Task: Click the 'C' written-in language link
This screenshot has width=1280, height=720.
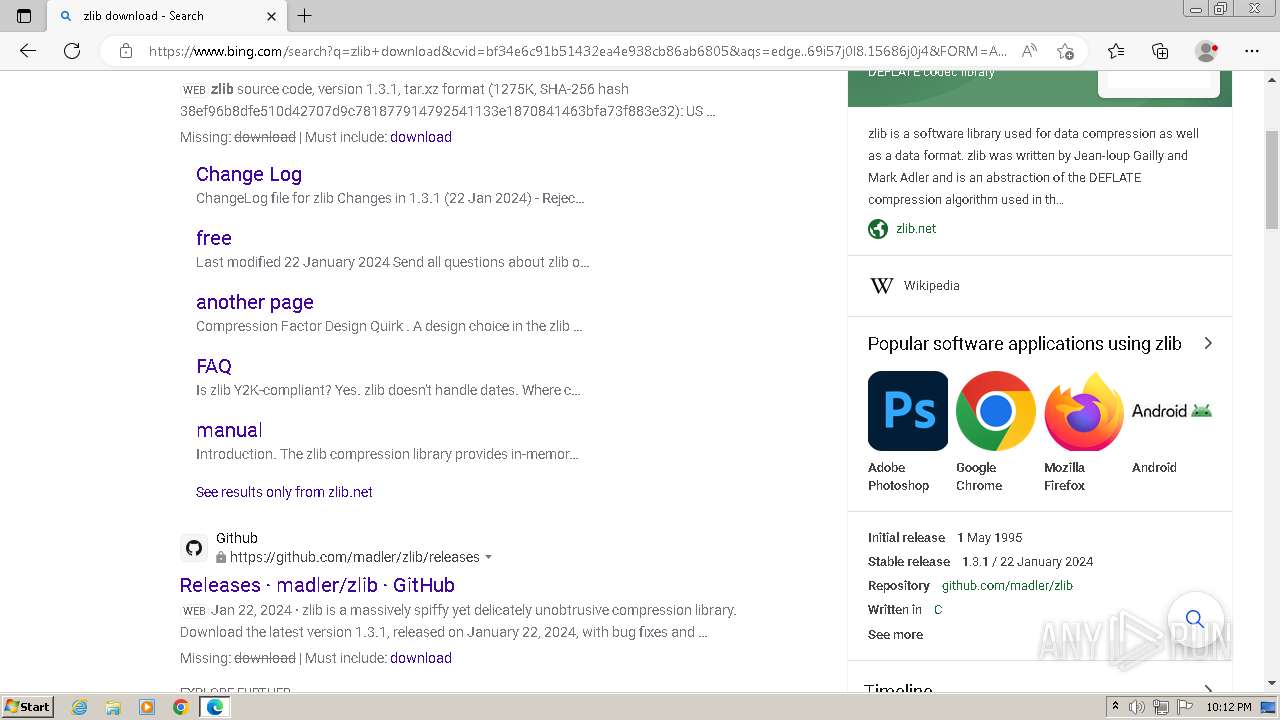Action: [938, 609]
